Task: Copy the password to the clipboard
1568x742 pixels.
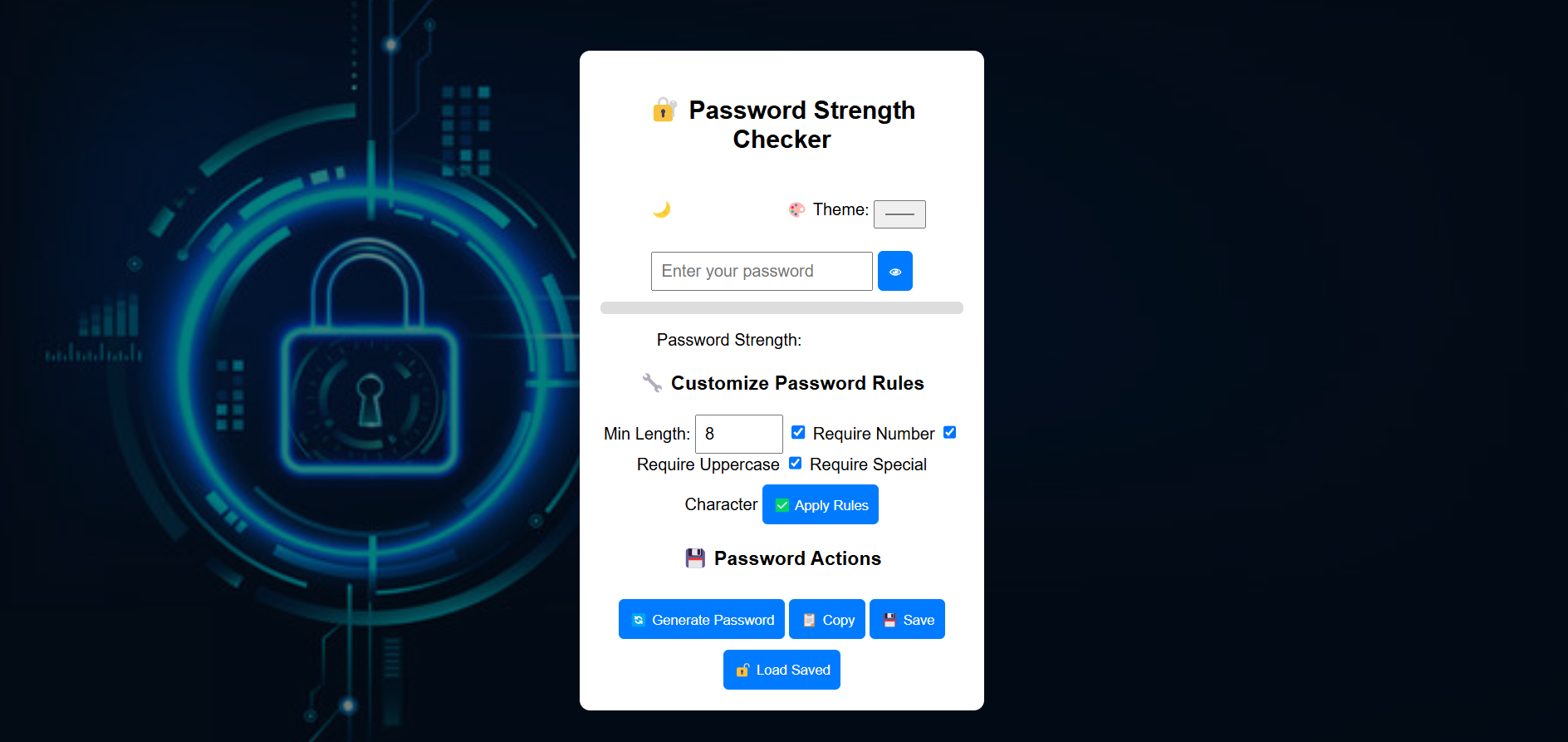Action: click(827, 619)
